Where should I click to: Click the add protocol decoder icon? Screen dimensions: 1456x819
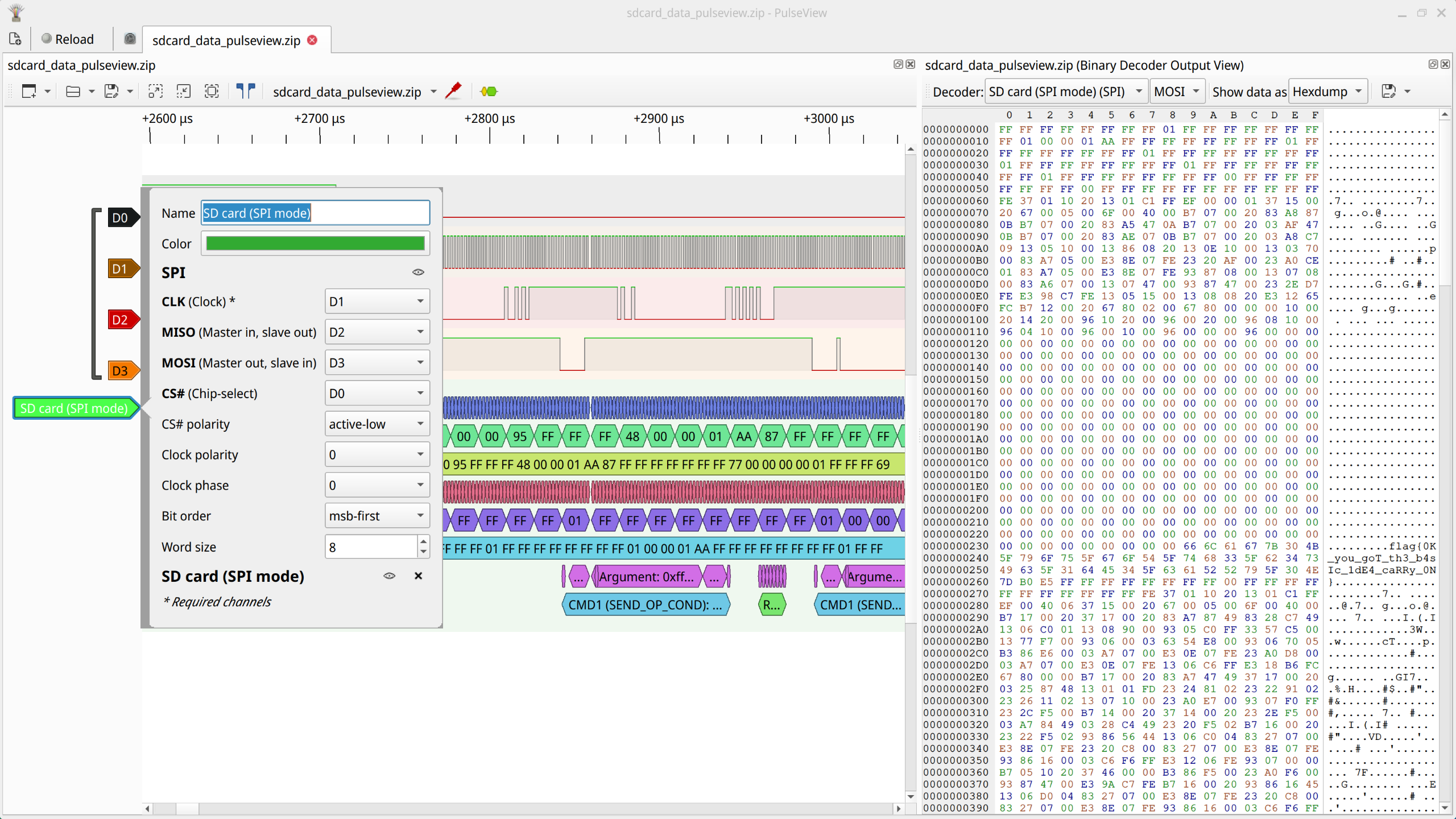[489, 91]
